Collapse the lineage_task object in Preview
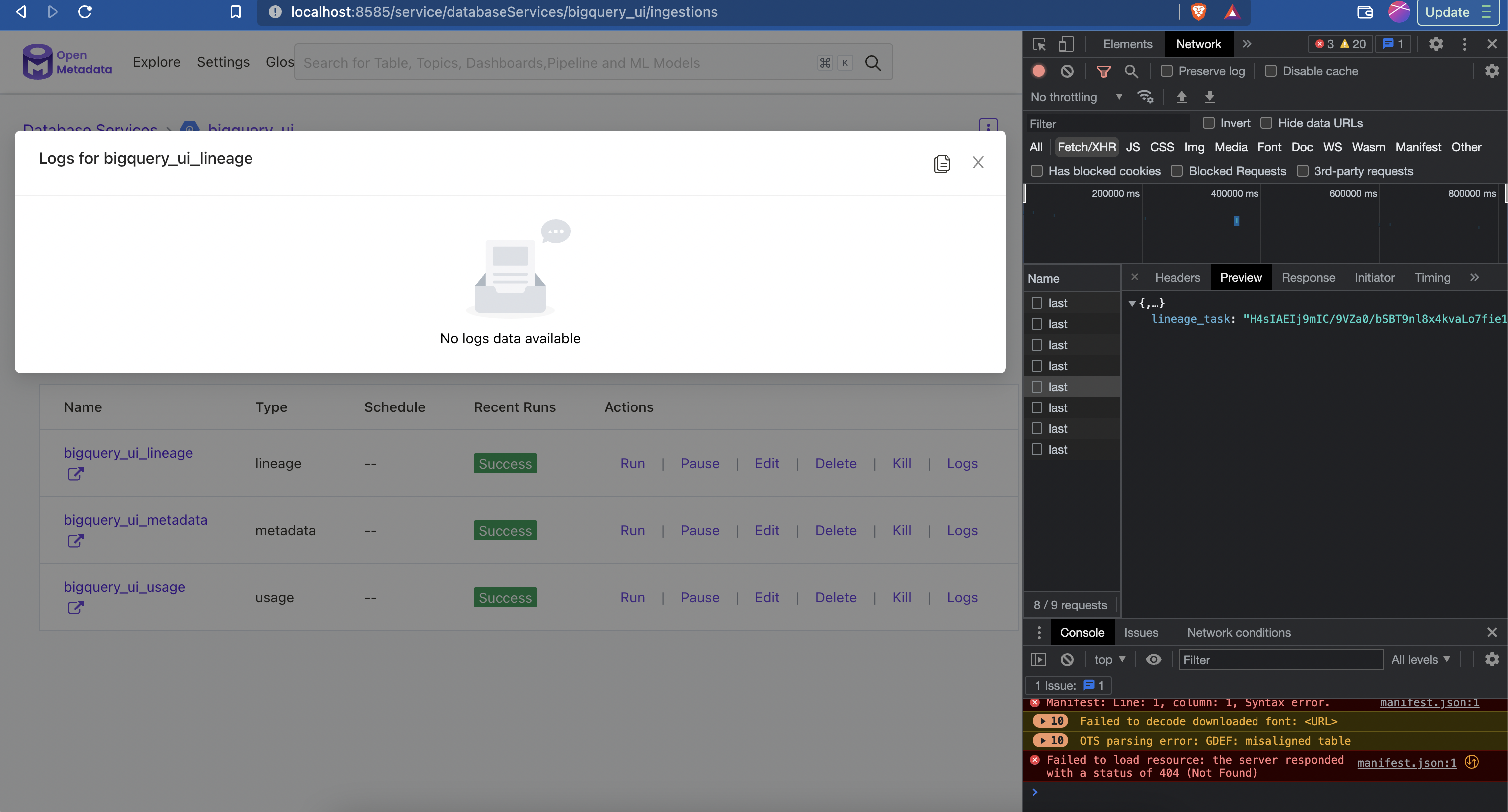Image resolution: width=1508 pixels, height=812 pixels. (x=1132, y=303)
